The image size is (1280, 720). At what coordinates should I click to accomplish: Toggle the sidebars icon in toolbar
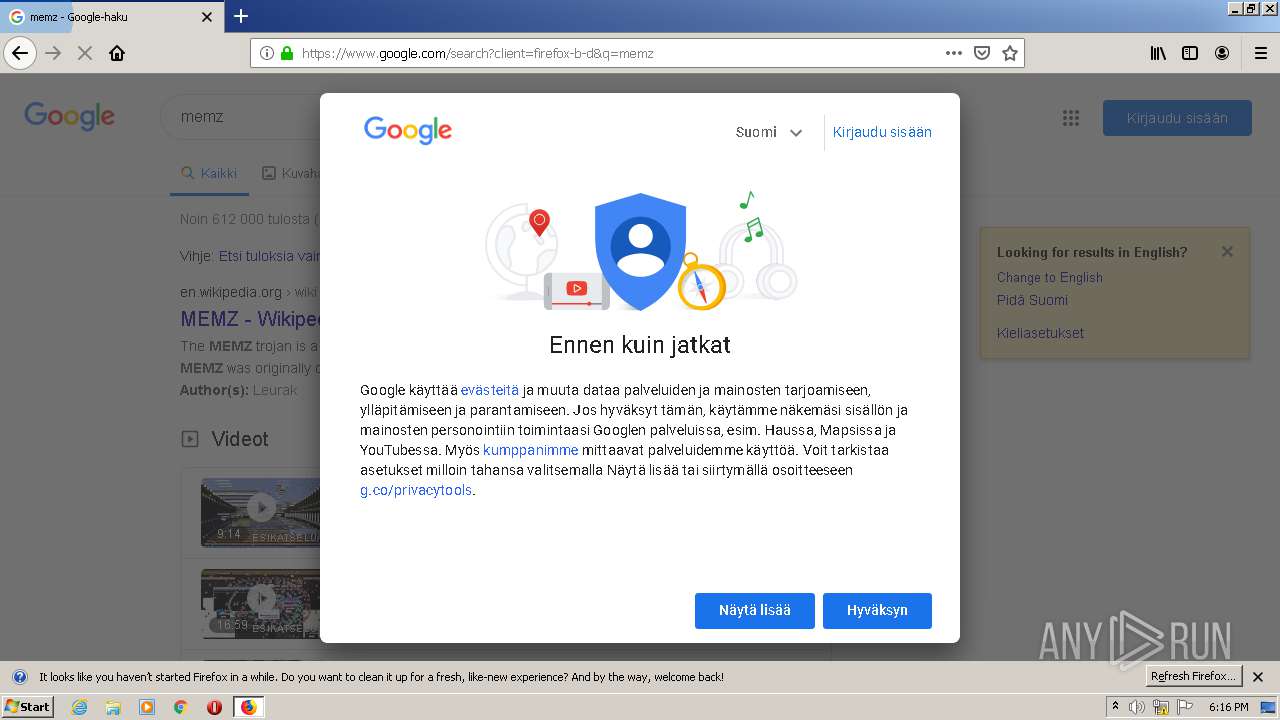click(1190, 53)
